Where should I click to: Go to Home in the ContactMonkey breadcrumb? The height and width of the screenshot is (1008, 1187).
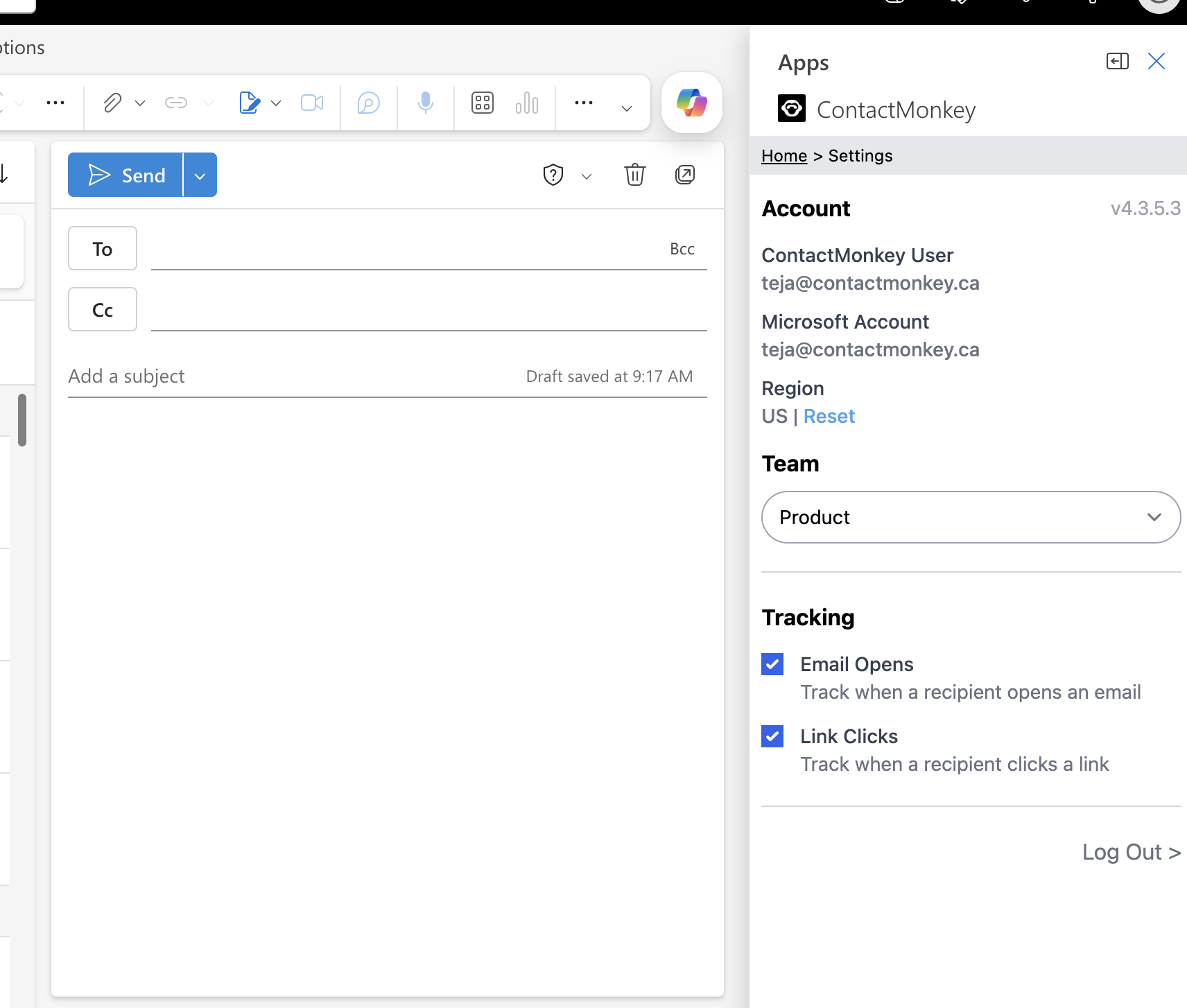[x=784, y=155]
